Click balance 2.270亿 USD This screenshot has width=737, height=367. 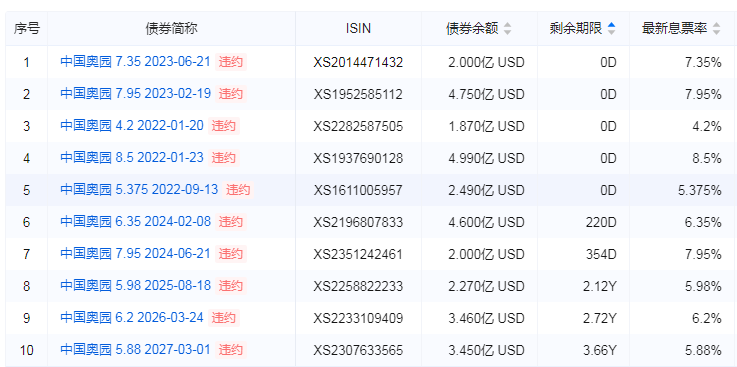(486, 286)
